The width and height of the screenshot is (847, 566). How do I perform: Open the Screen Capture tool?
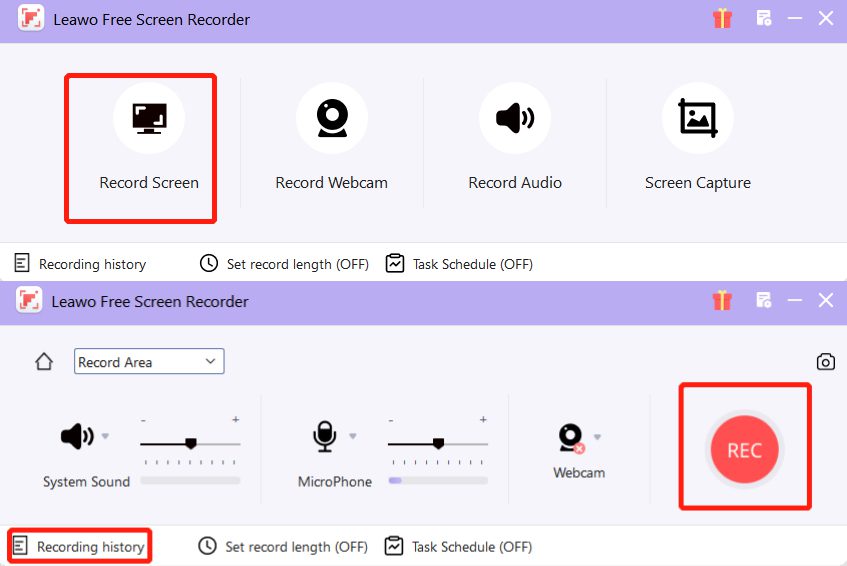[697, 119]
